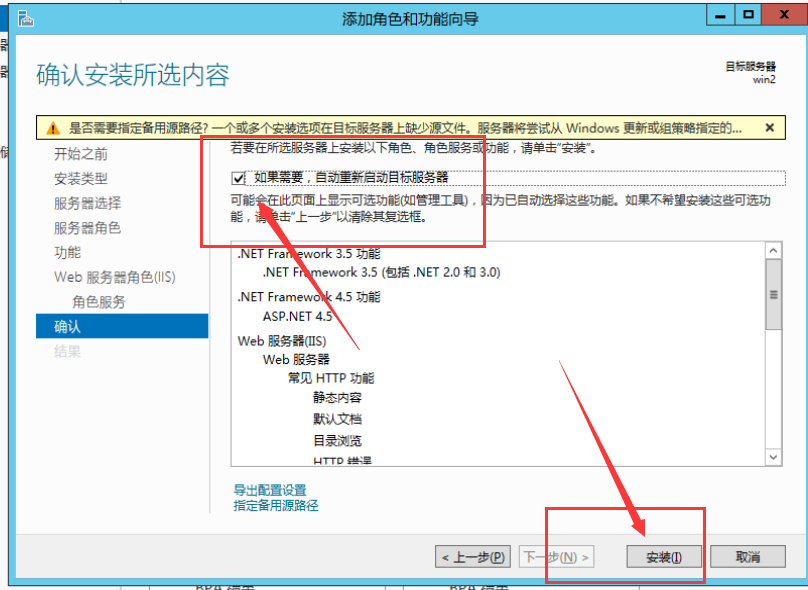The image size is (808, 590).
Task: Click the scrollbar down arrow
Action: pyautogui.click(x=774, y=456)
